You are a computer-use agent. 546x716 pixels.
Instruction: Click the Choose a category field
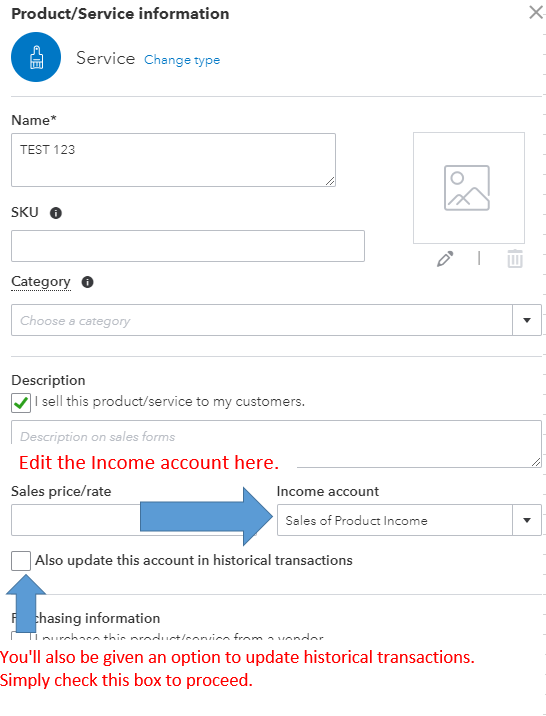click(x=262, y=320)
